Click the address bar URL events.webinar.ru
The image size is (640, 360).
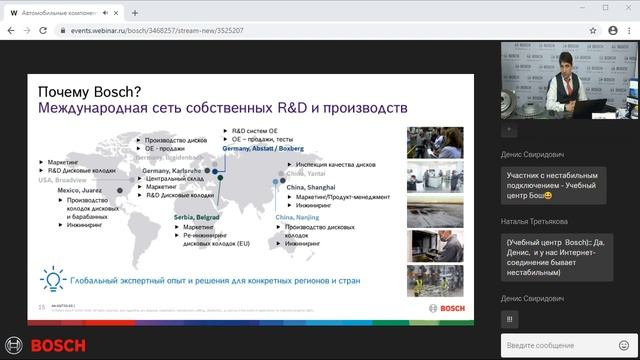[157, 31]
